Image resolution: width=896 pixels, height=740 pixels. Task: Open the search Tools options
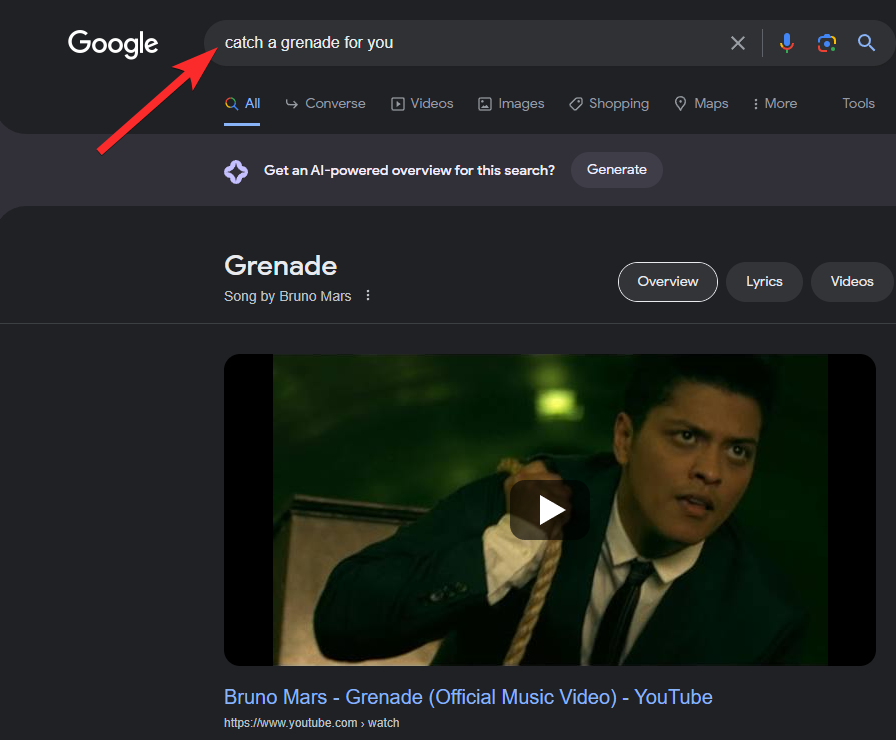coord(858,103)
